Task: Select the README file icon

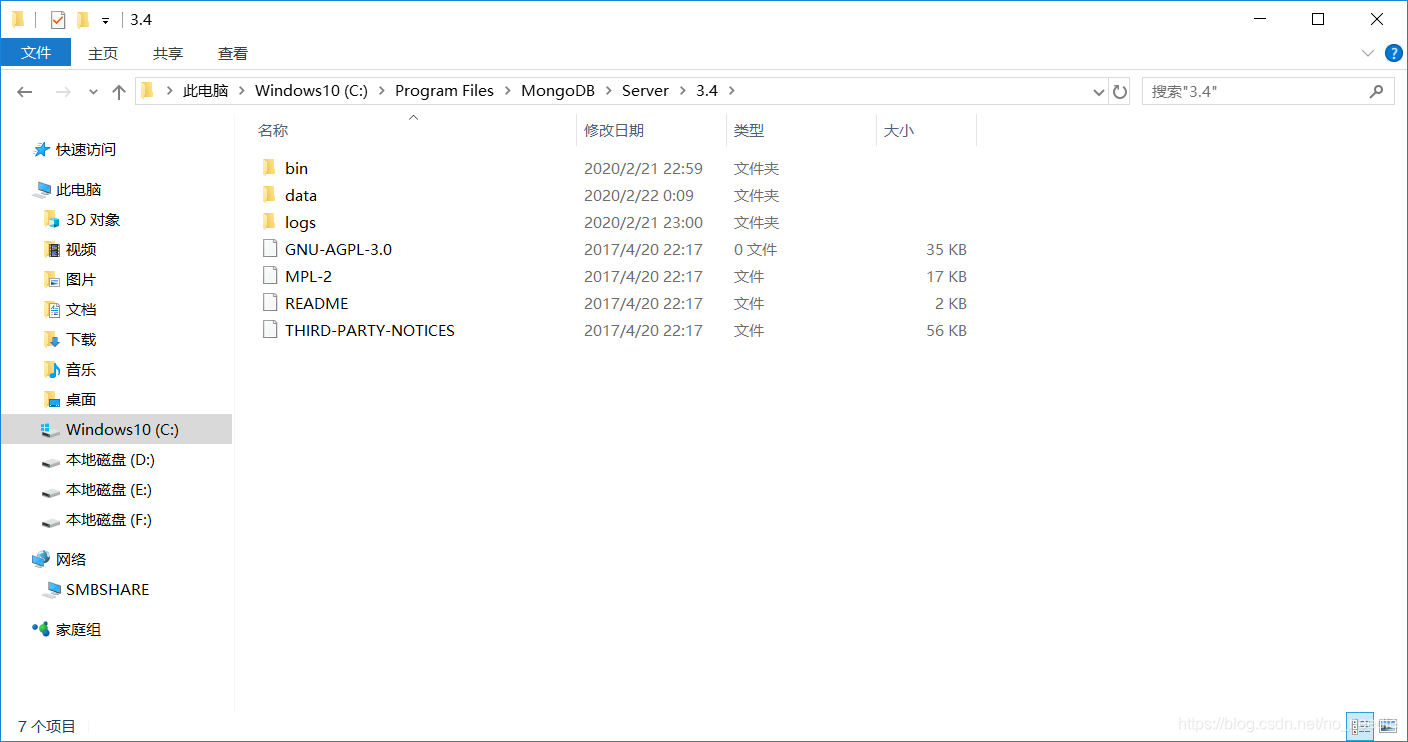Action: pyautogui.click(x=269, y=303)
